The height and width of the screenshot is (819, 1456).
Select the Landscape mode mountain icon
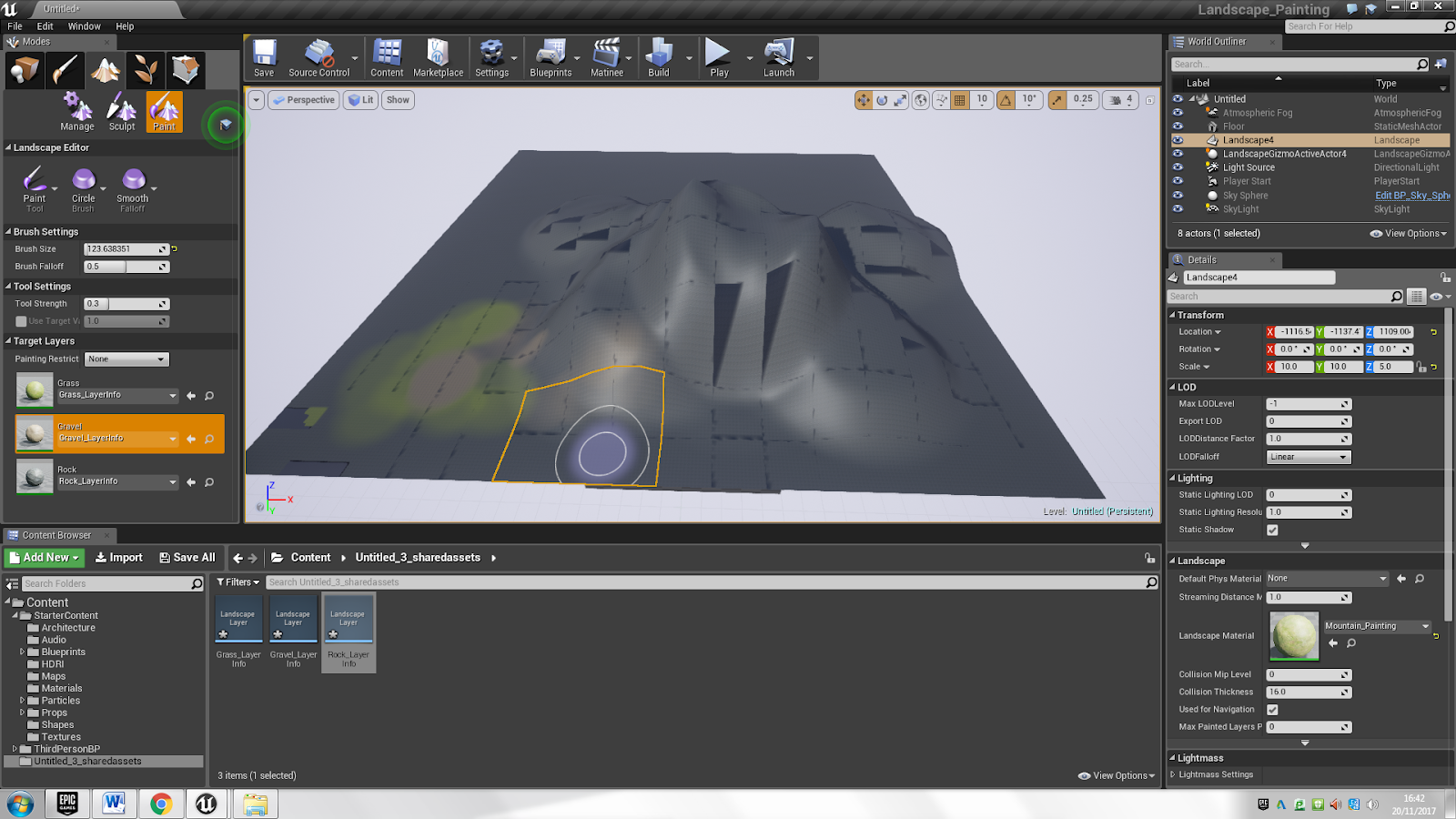[x=106, y=70]
